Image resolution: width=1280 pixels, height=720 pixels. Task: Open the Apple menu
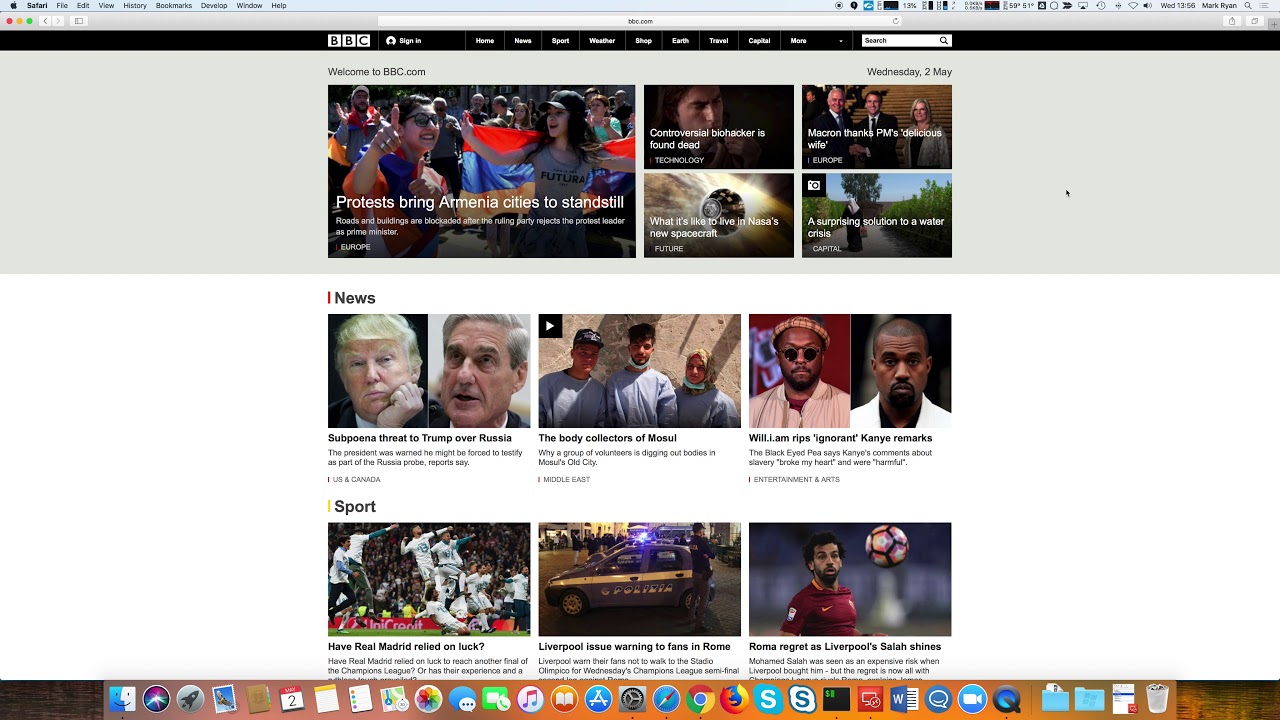[x=13, y=6]
